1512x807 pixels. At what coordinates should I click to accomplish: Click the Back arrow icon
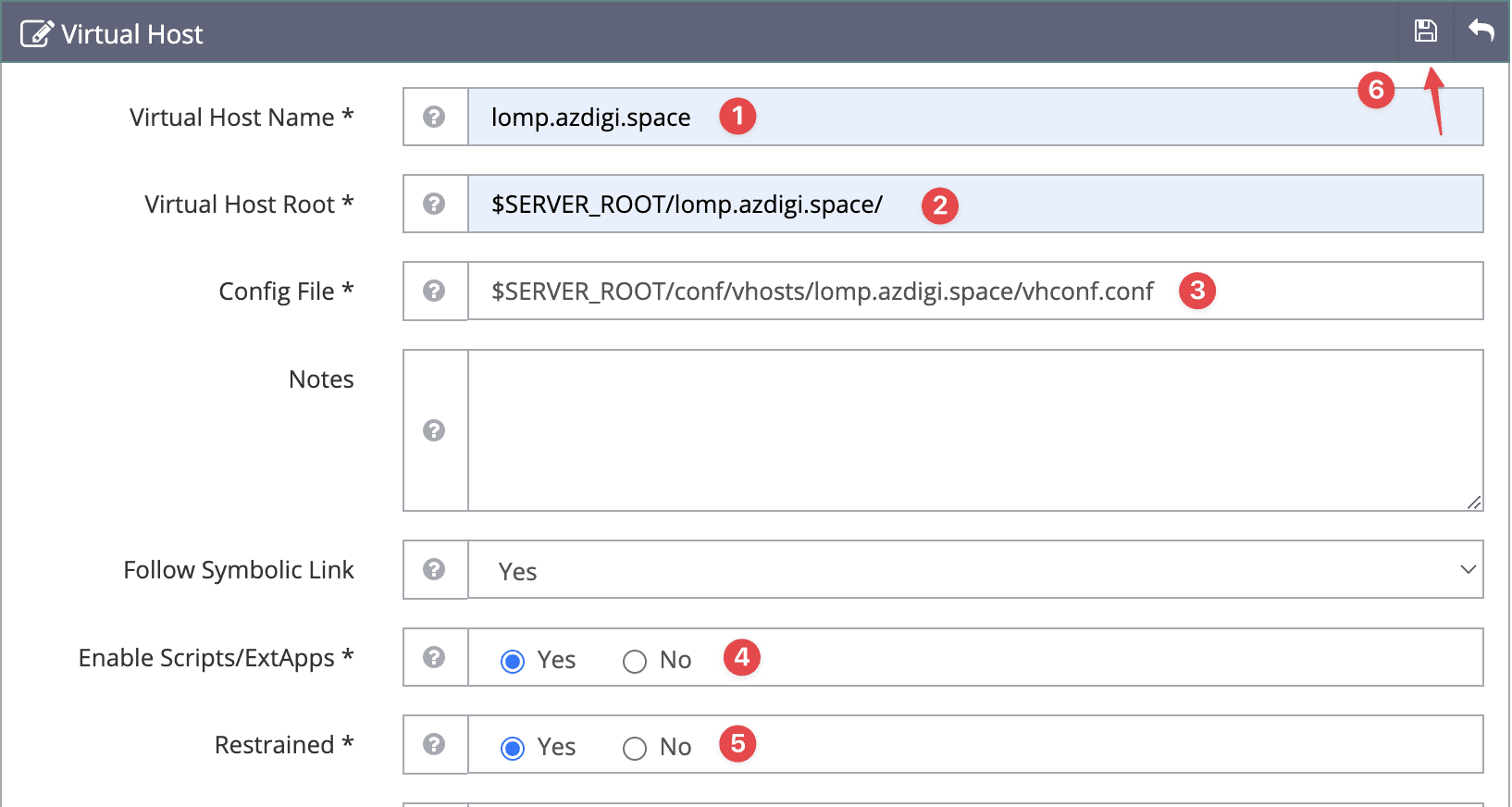pos(1481,31)
